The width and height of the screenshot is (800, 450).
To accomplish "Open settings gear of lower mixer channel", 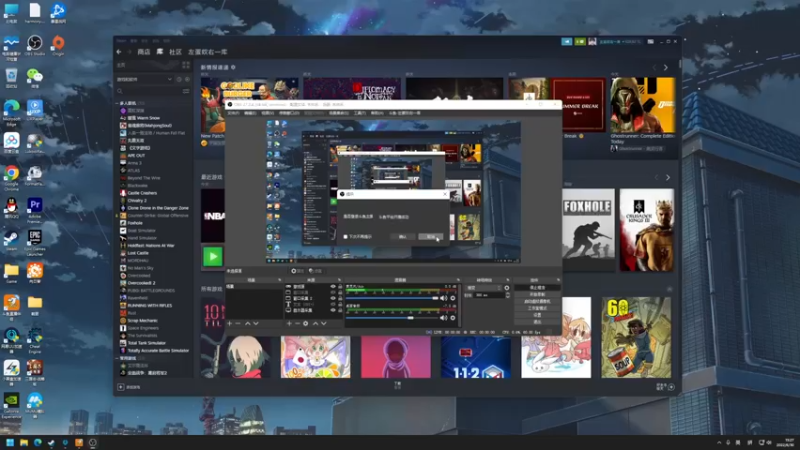I will [453, 318].
